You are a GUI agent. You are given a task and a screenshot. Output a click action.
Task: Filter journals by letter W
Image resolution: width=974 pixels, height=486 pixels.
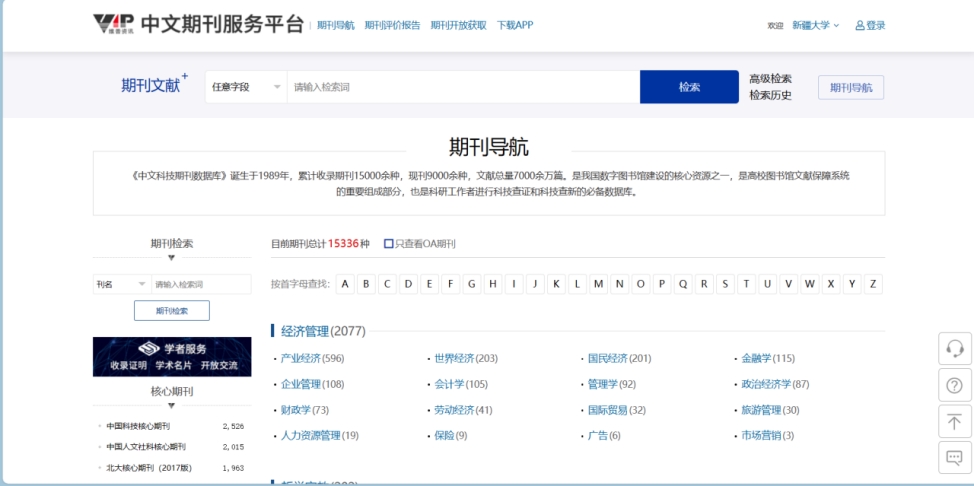click(809, 284)
